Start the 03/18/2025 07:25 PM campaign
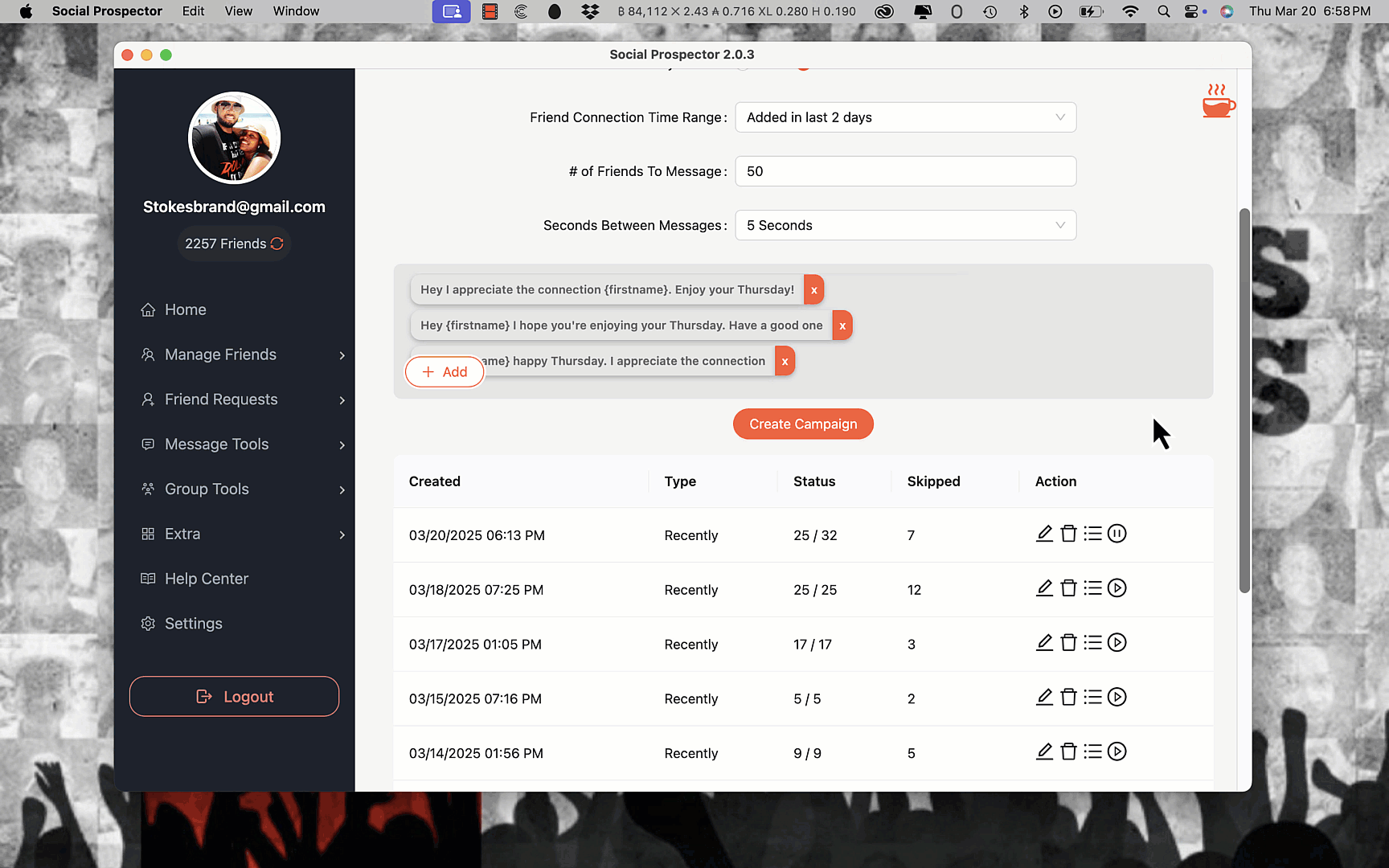Viewport: 1389px width, 868px height. [1117, 588]
